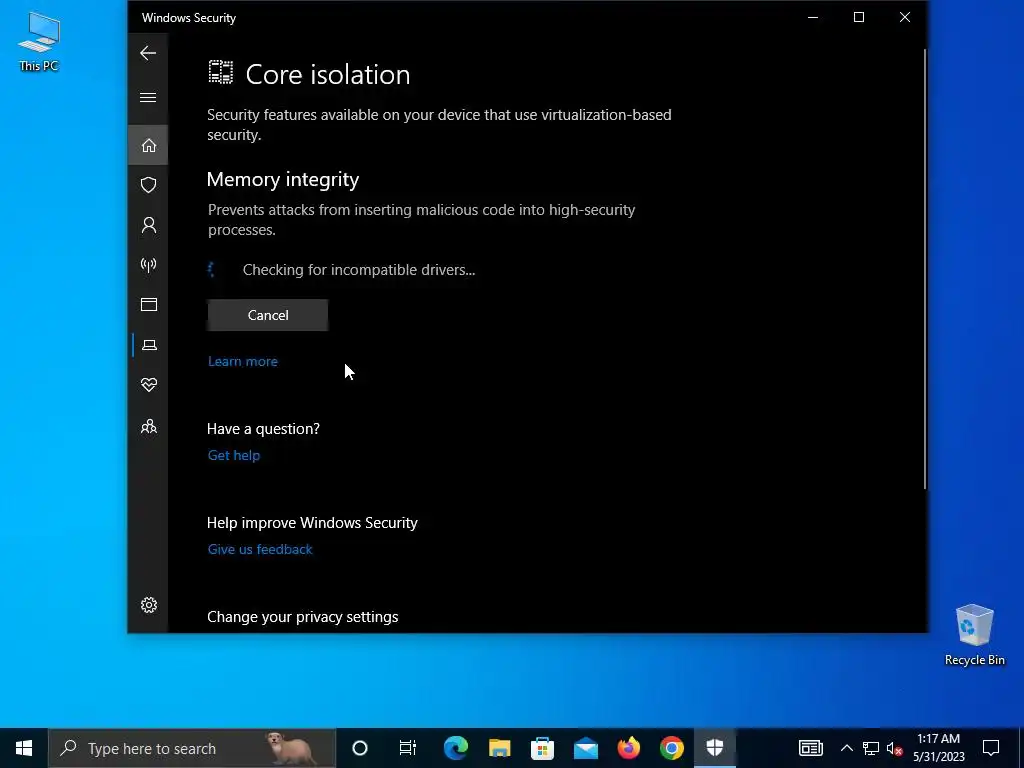The image size is (1024, 768).
Task: Click the Windows Security vertical scrollbar
Action: pos(924,269)
